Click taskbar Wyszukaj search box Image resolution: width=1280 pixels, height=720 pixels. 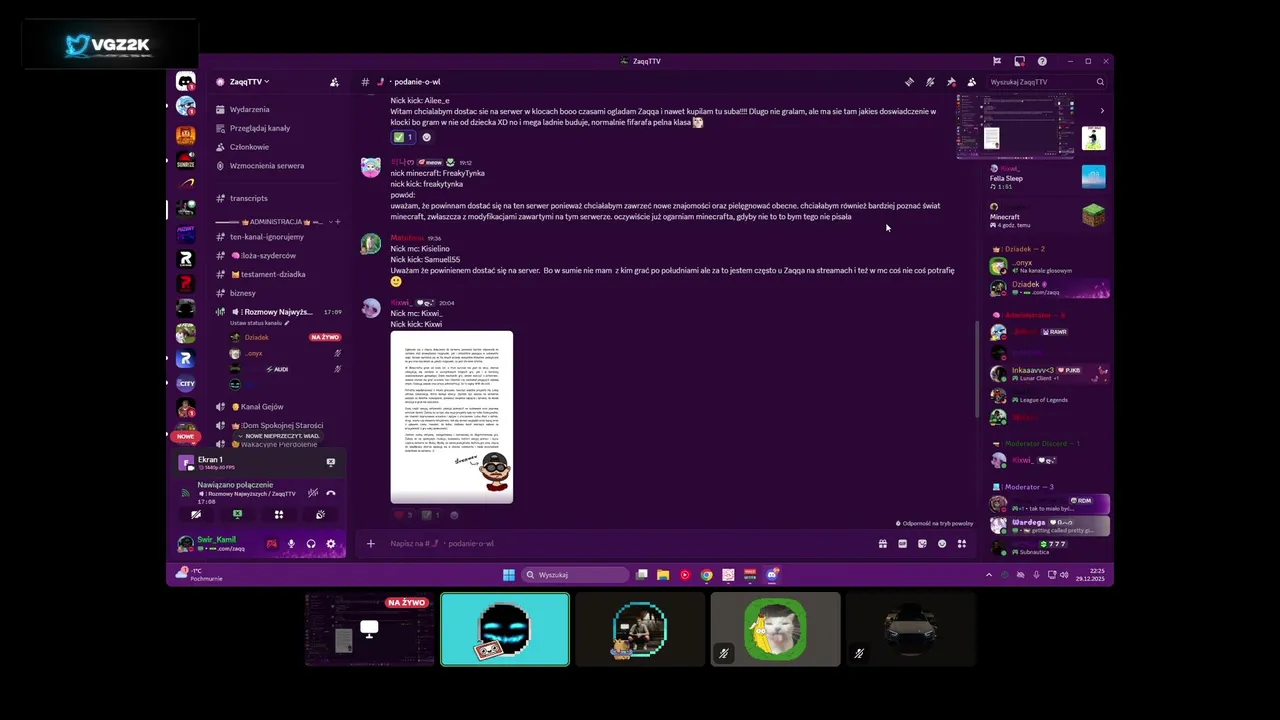click(576, 575)
